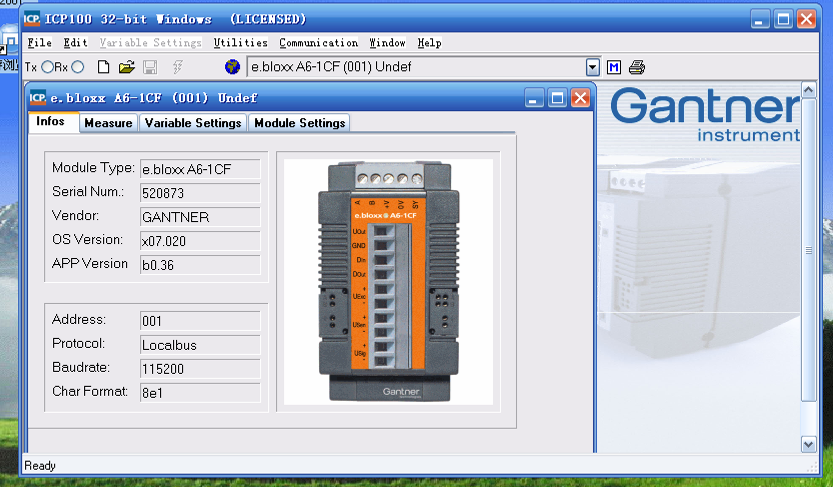This screenshot has width=833, height=487.
Task: Select the Rx radio button
Action: tap(78, 67)
